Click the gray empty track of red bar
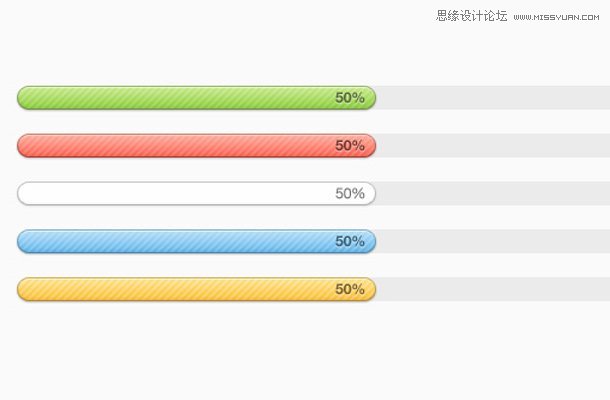This screenshot has width=610, height=400. 493,146
